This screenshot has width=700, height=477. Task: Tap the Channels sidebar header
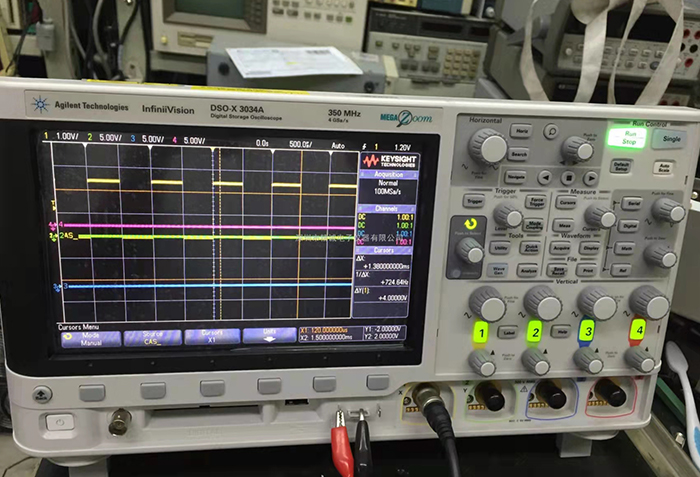[x=386, y=209]
